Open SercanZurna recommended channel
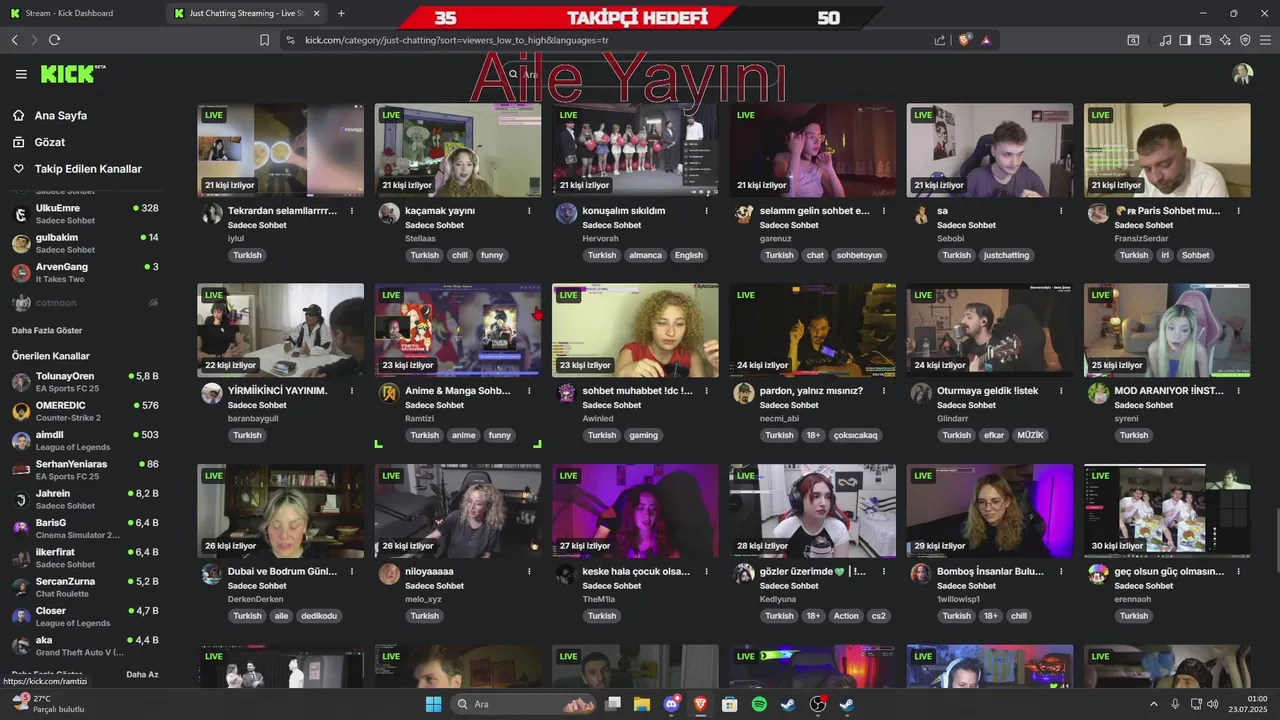The width and height of the screenshot is (1280, 720). click(x=85, y=587)
